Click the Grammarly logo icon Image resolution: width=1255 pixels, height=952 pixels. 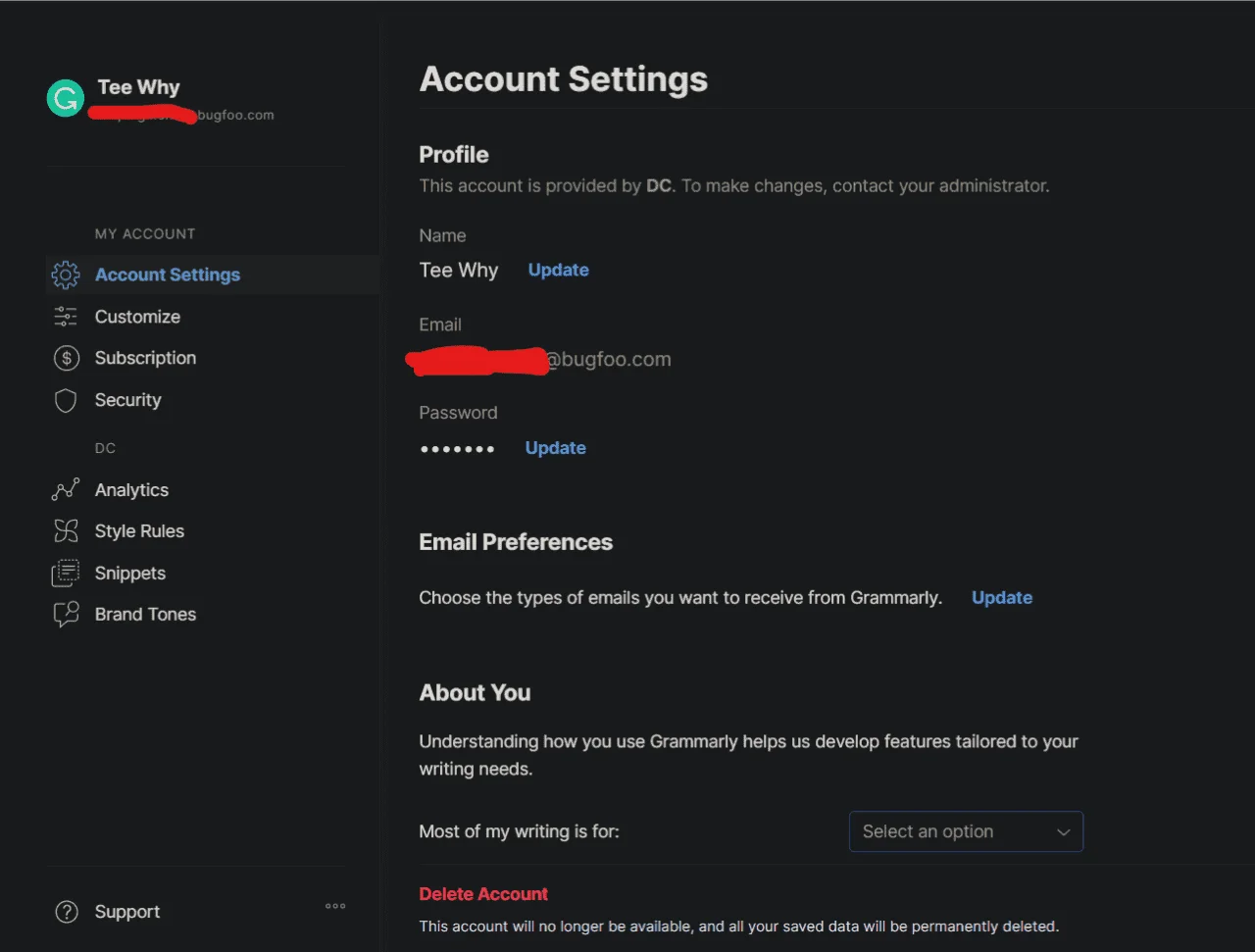pyautogui.click(x=66, y=98)
